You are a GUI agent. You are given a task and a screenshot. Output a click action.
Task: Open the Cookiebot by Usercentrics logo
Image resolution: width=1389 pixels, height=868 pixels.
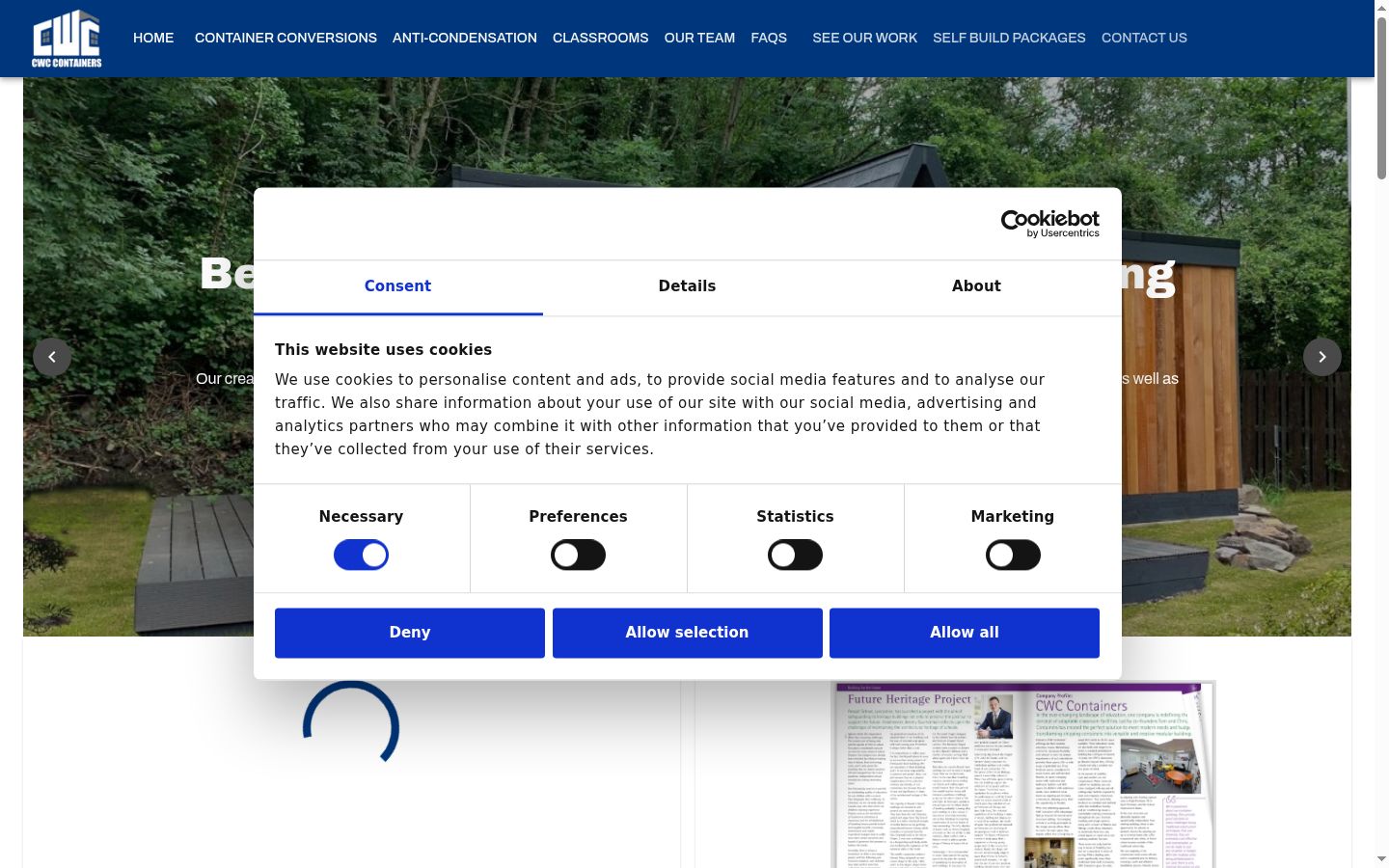[1050, 224]
